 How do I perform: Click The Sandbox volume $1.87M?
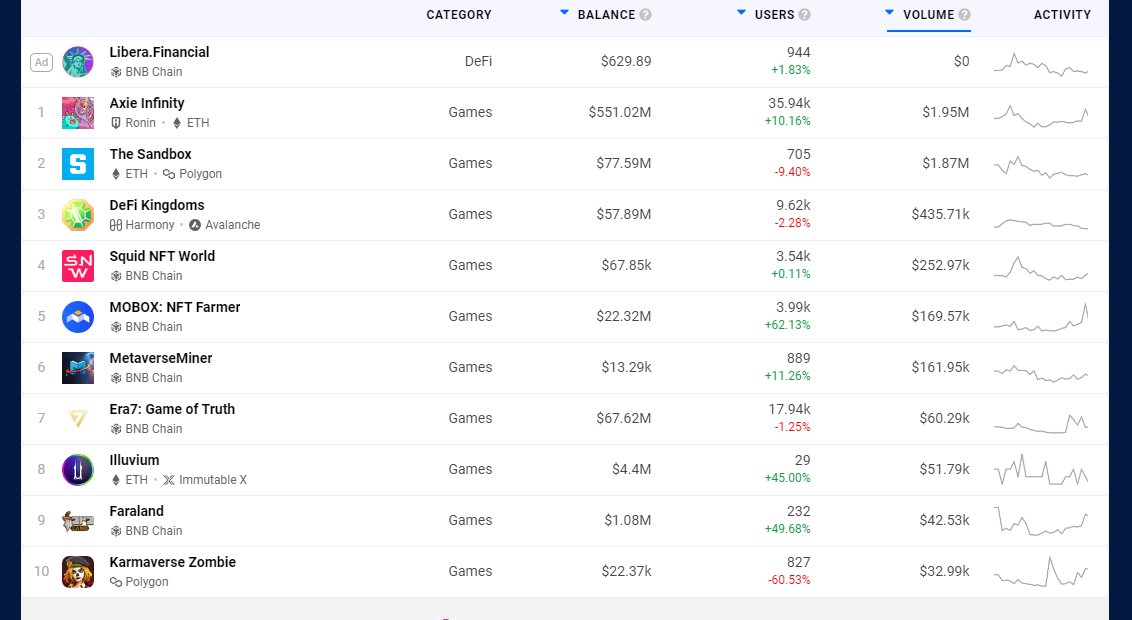pos(946,164)
